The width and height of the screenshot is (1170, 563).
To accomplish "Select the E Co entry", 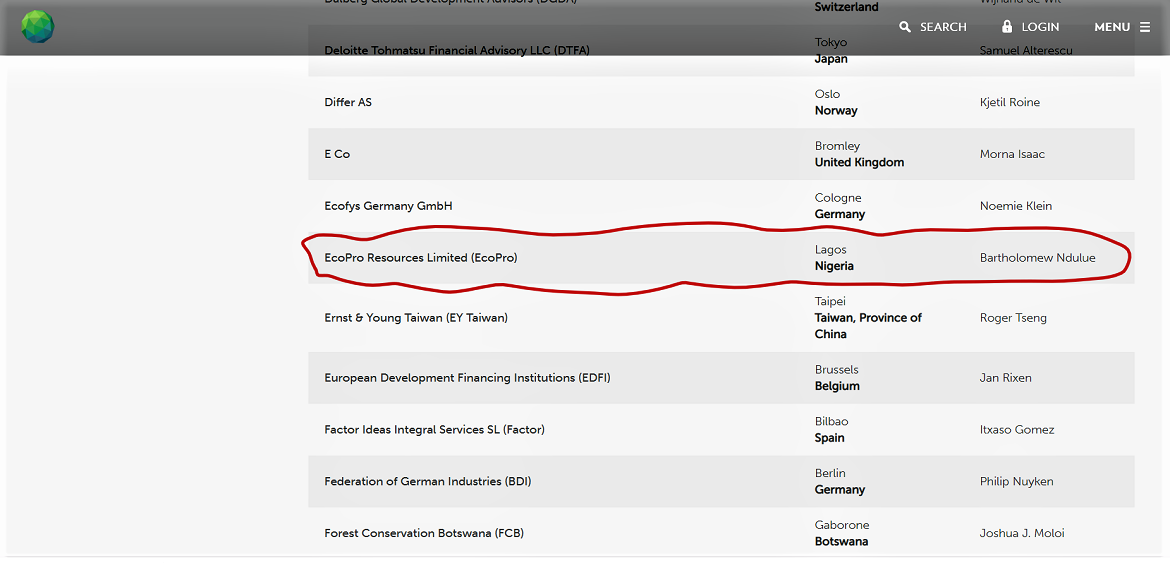I will pos(337,154).
